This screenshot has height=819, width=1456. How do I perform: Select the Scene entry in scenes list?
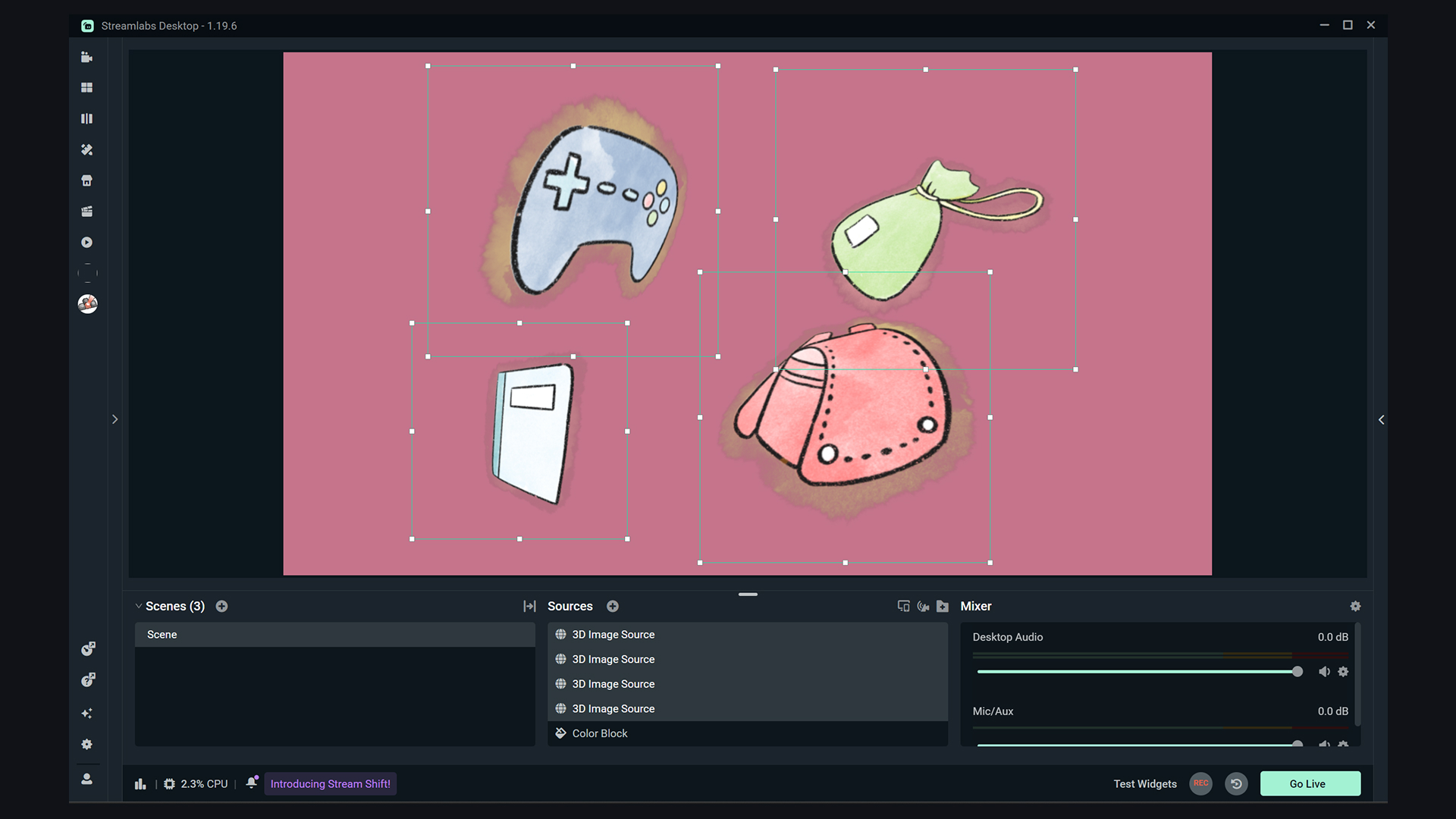[334, 635]
